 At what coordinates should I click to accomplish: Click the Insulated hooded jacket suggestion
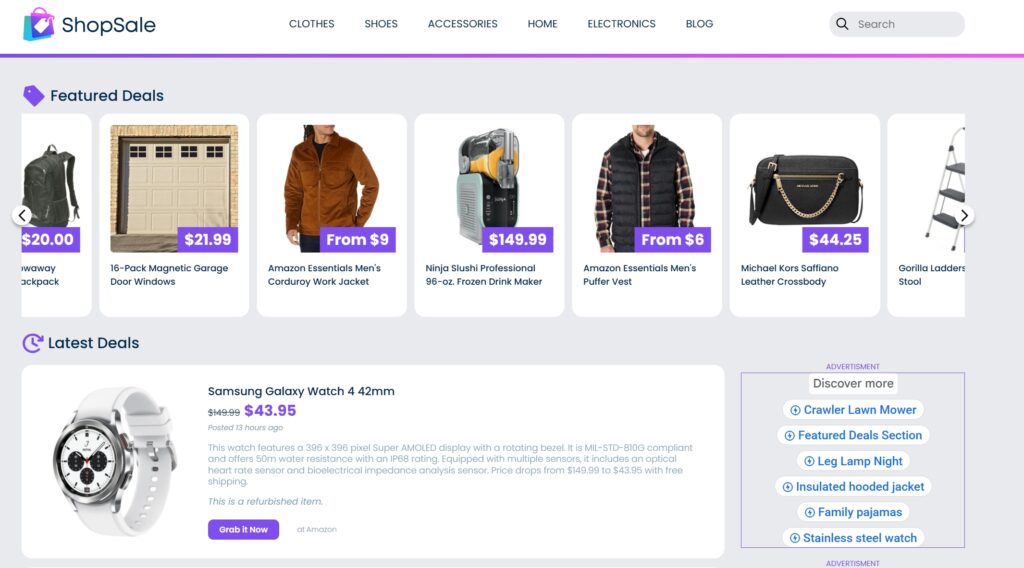coord(860,487)
